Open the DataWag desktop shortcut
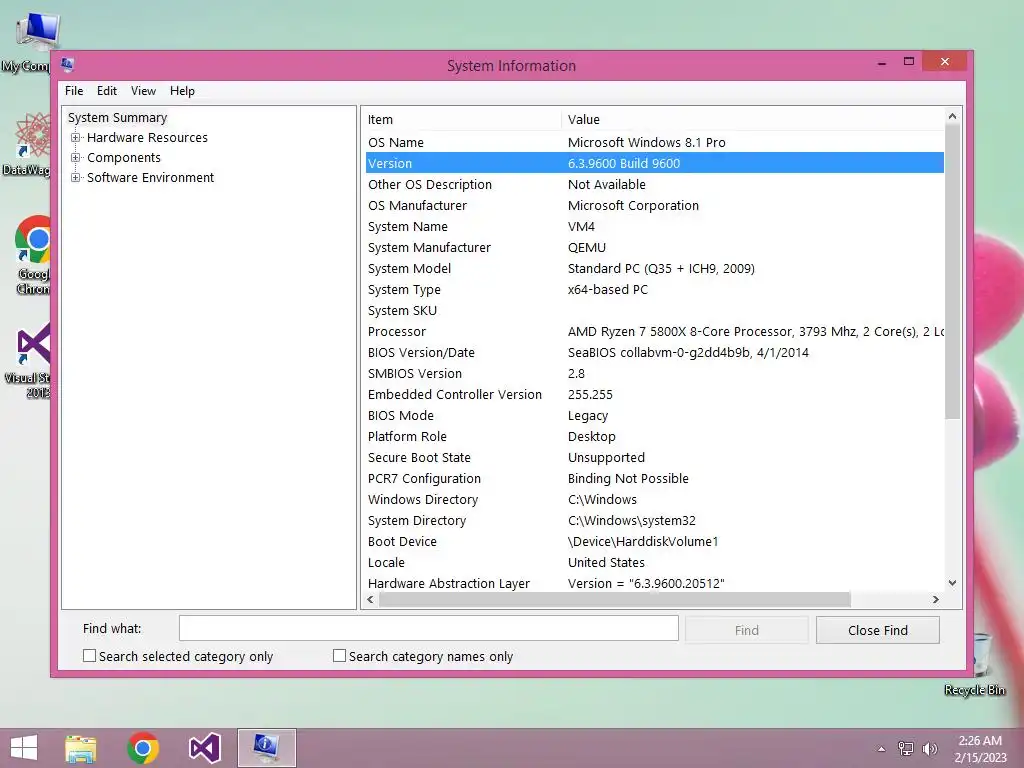This screenshot has width=1024, height=768. point(29,144)
